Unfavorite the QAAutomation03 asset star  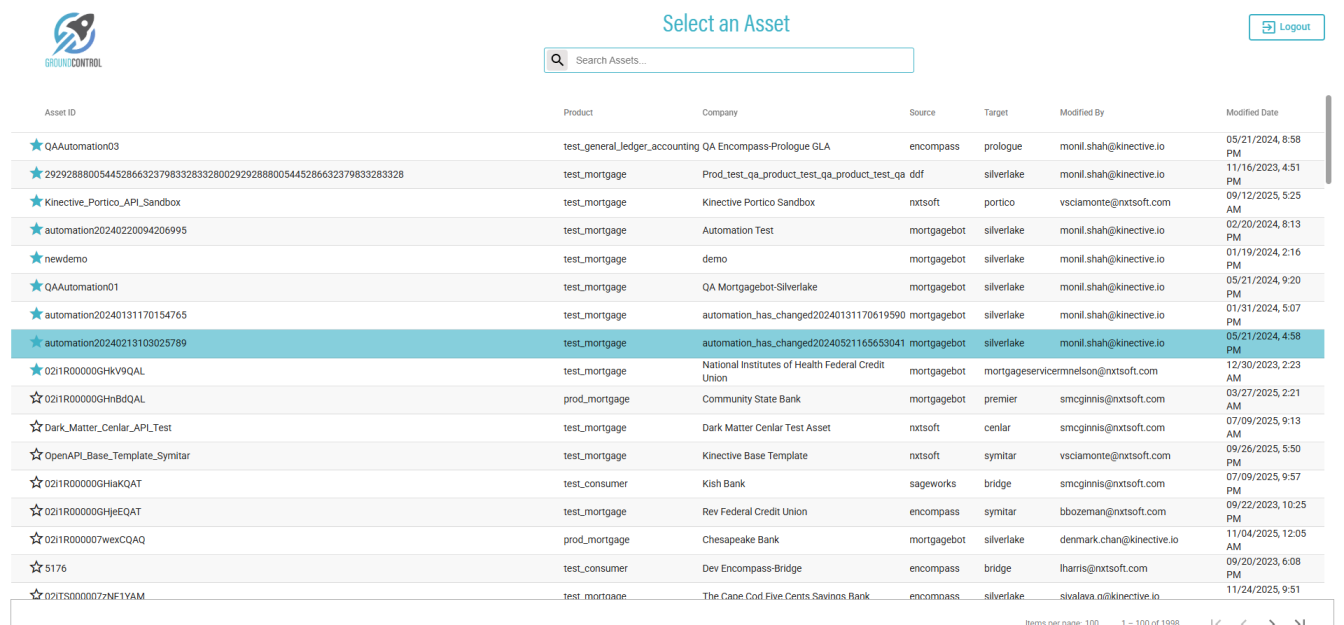click(x=36, y=145)
